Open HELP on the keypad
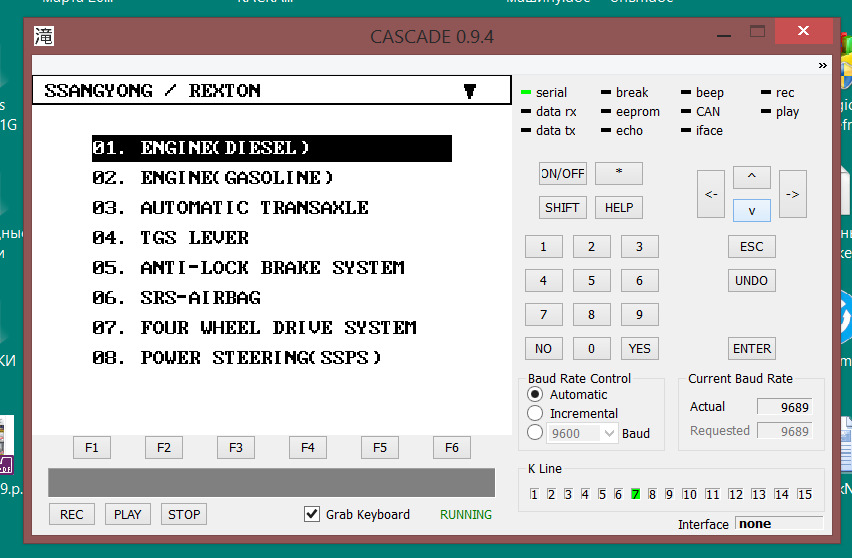The height and width of the screenshot is (558, 852). coord(619,208)
